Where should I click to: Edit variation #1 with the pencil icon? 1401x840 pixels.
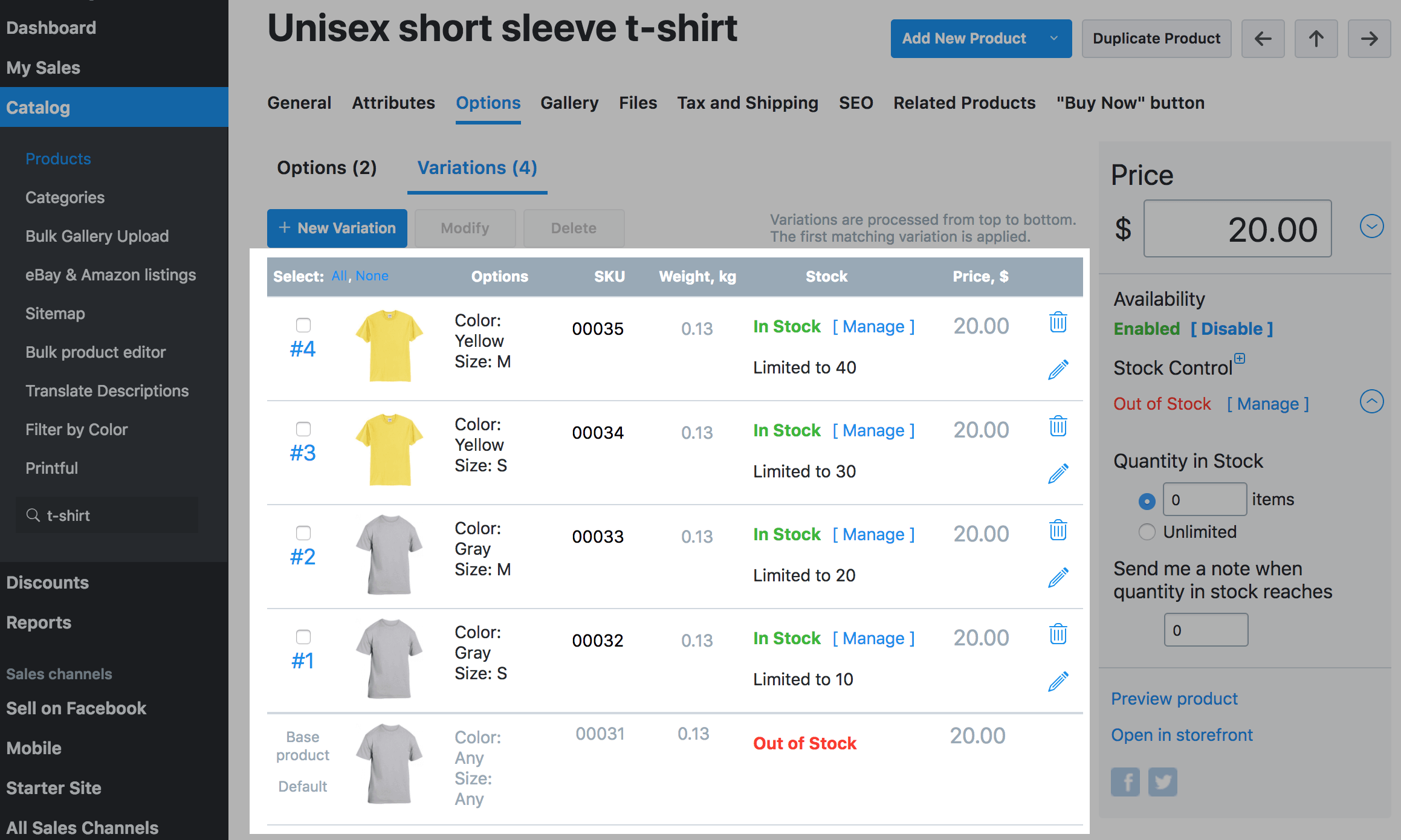[1058, 682]
